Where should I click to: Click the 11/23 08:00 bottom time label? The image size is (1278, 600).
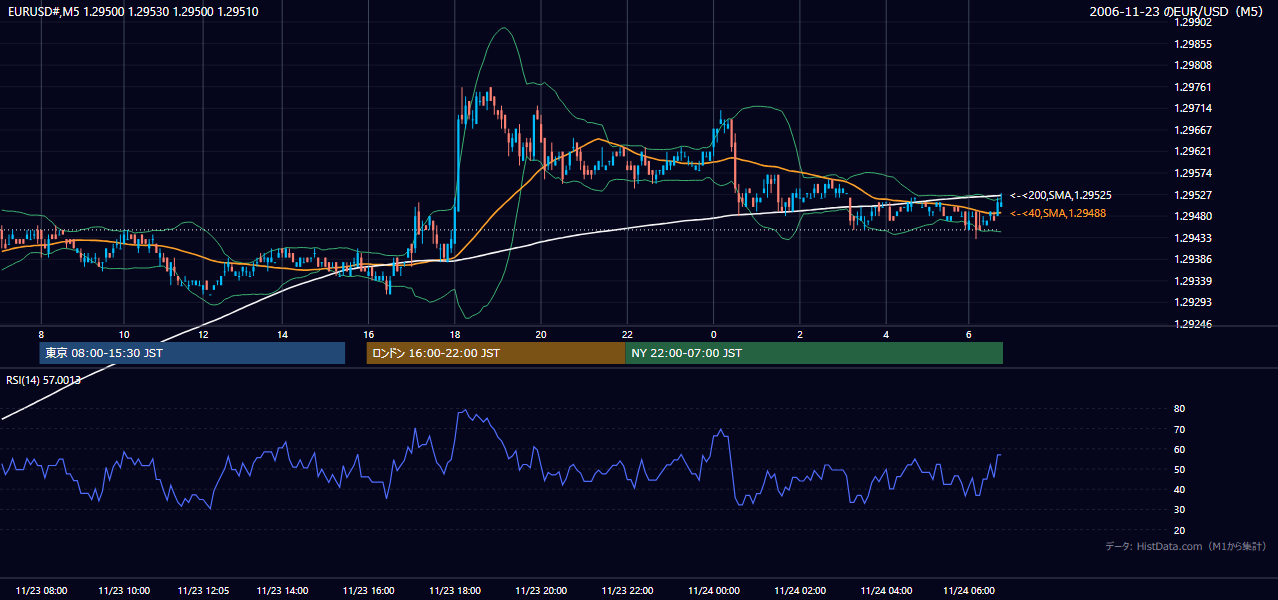click(42, 590)
